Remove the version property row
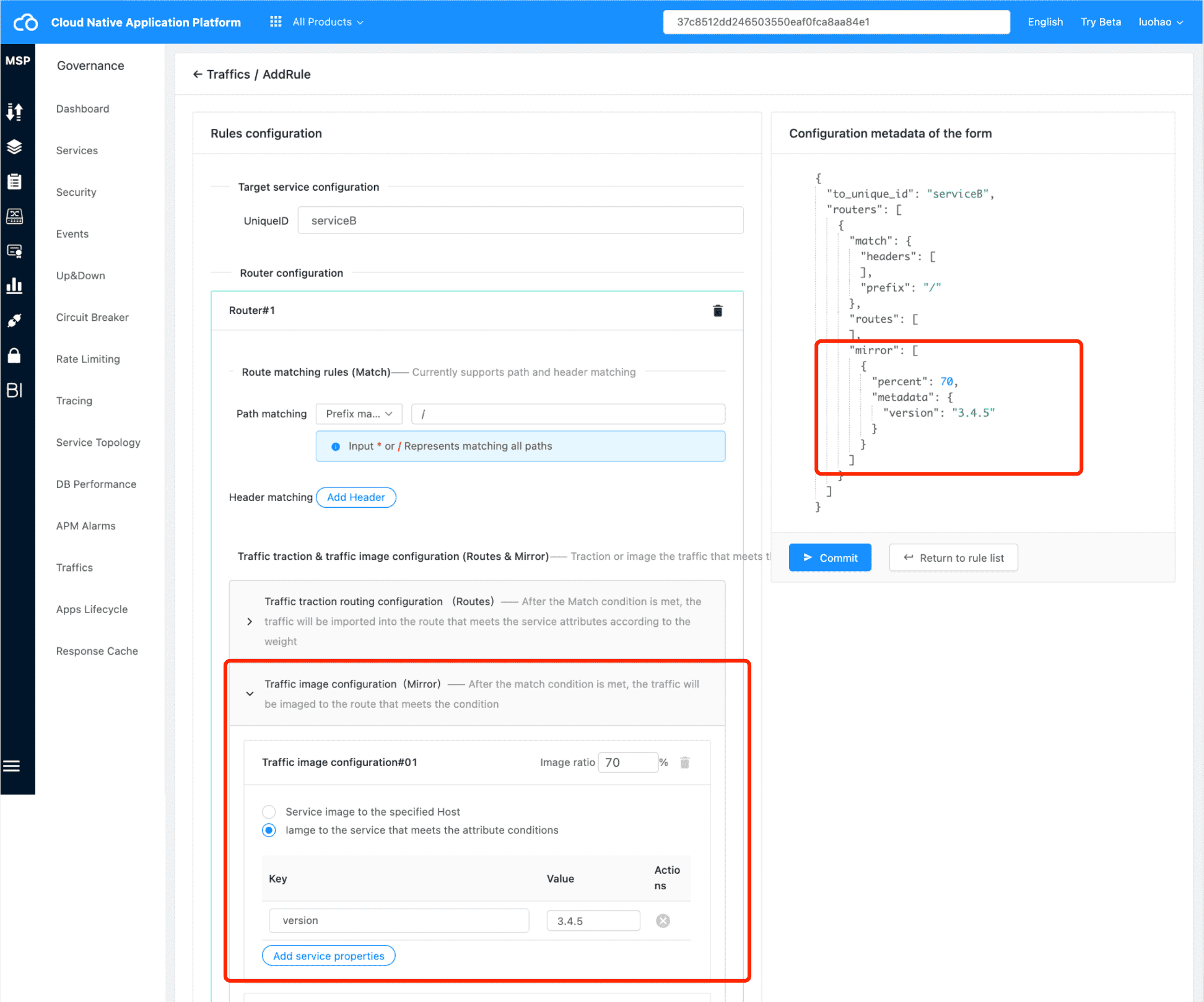 tap(663, 921)
